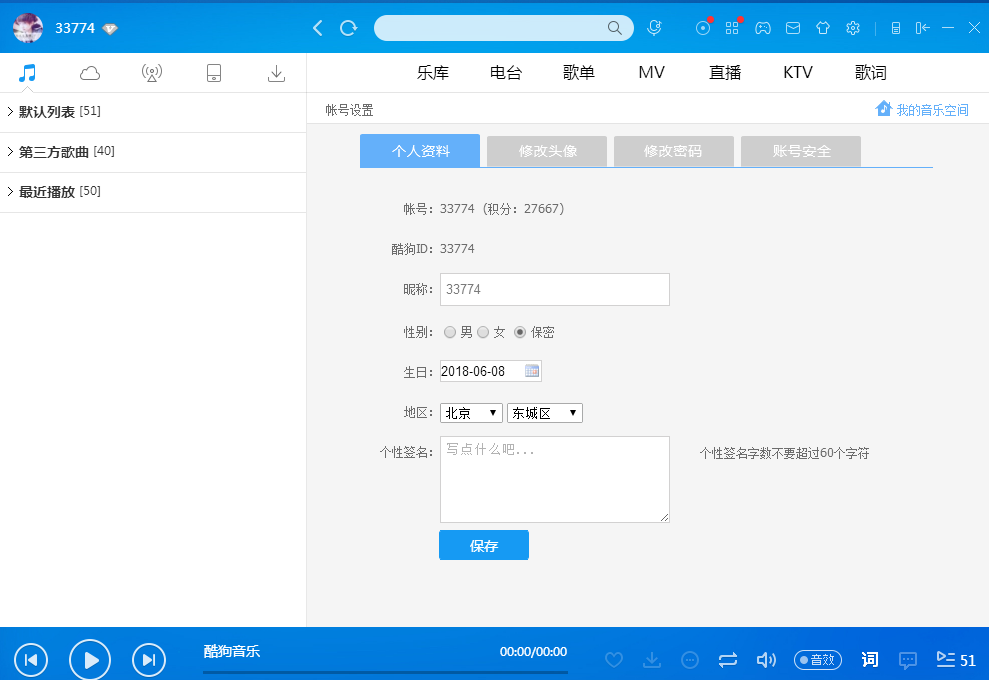Open more options ellipsis in player bar
The height and width of the screenshot is (680, 989).
690,660
